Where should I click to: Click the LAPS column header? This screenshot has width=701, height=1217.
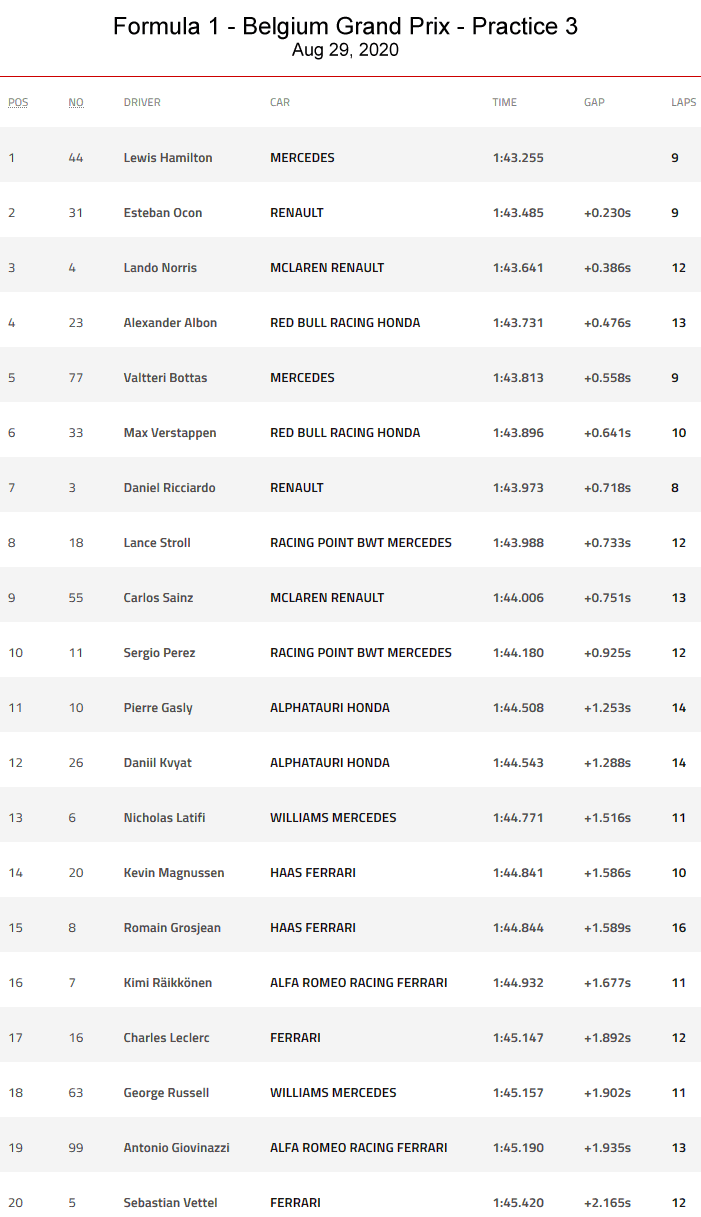point(683,102)
